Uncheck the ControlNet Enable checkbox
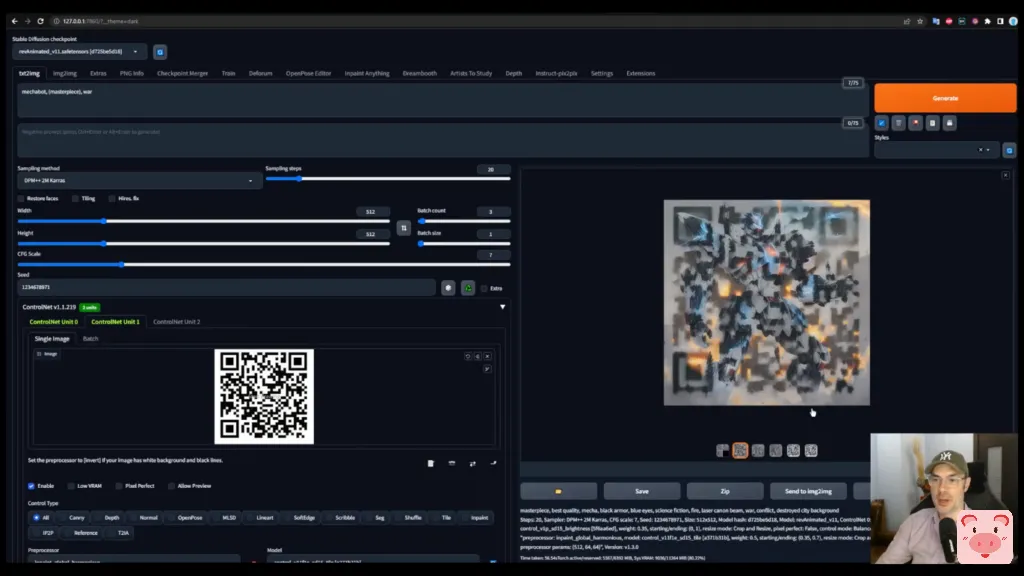The image size is (1024, 576). 31,485
